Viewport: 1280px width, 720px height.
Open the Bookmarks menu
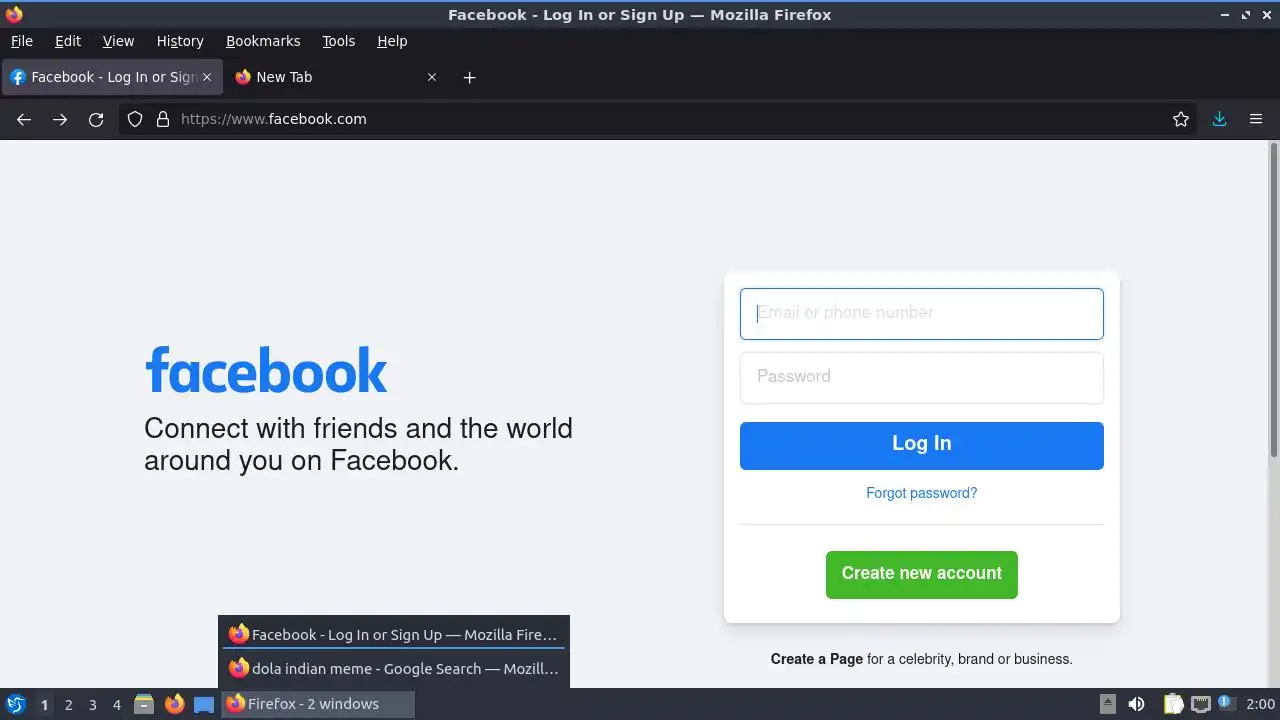263,41
